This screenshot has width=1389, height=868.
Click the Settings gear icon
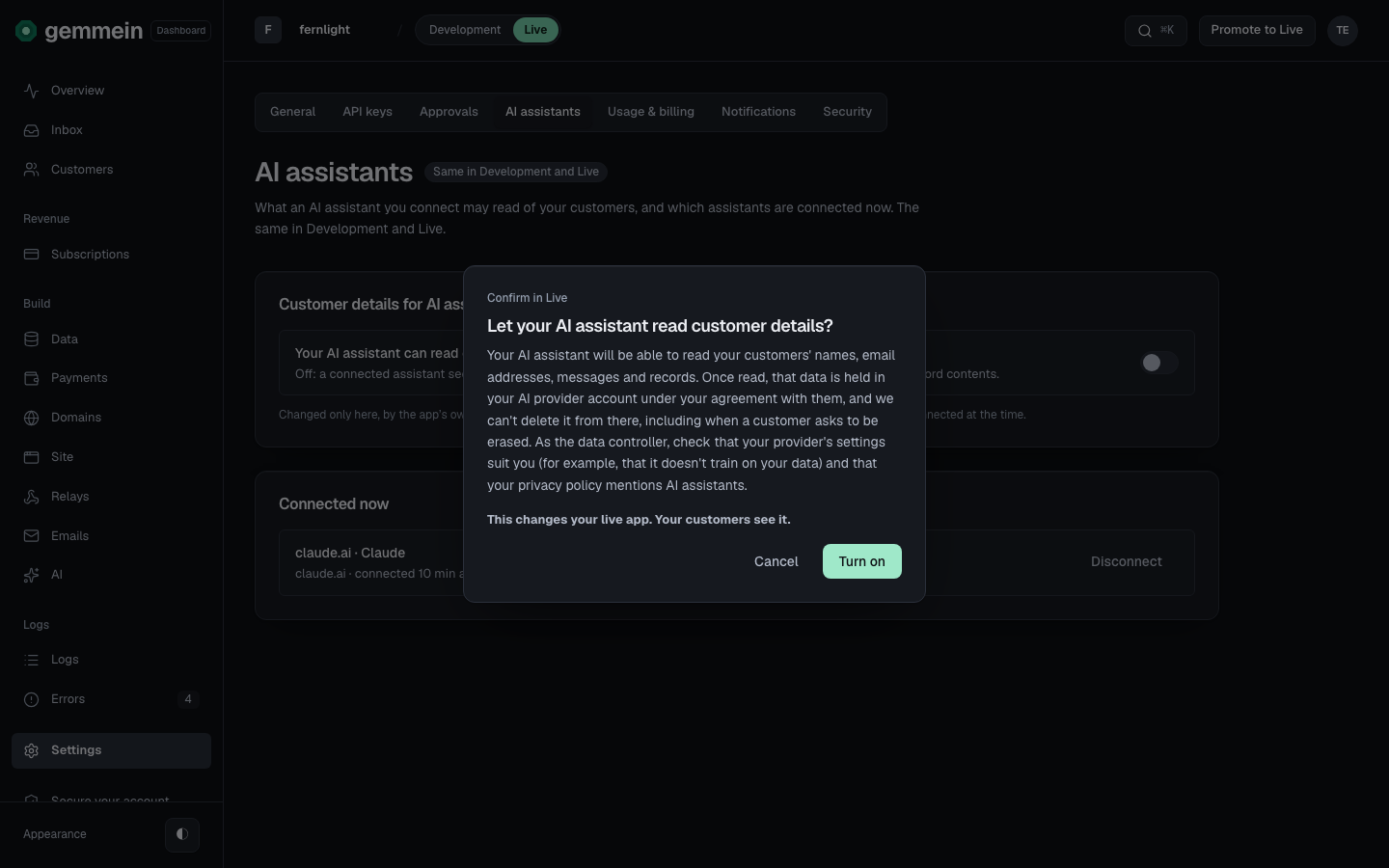[x=32, y=750]
